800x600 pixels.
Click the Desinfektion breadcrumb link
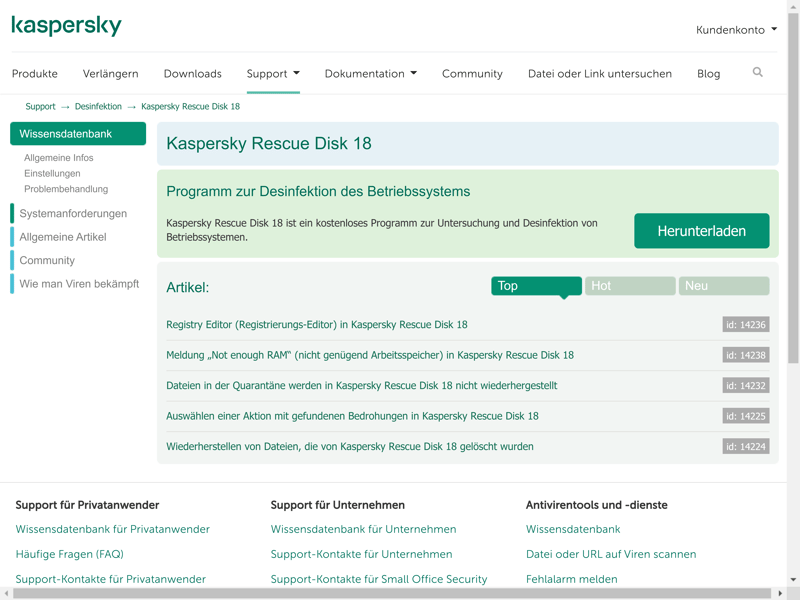click(98, 106)
